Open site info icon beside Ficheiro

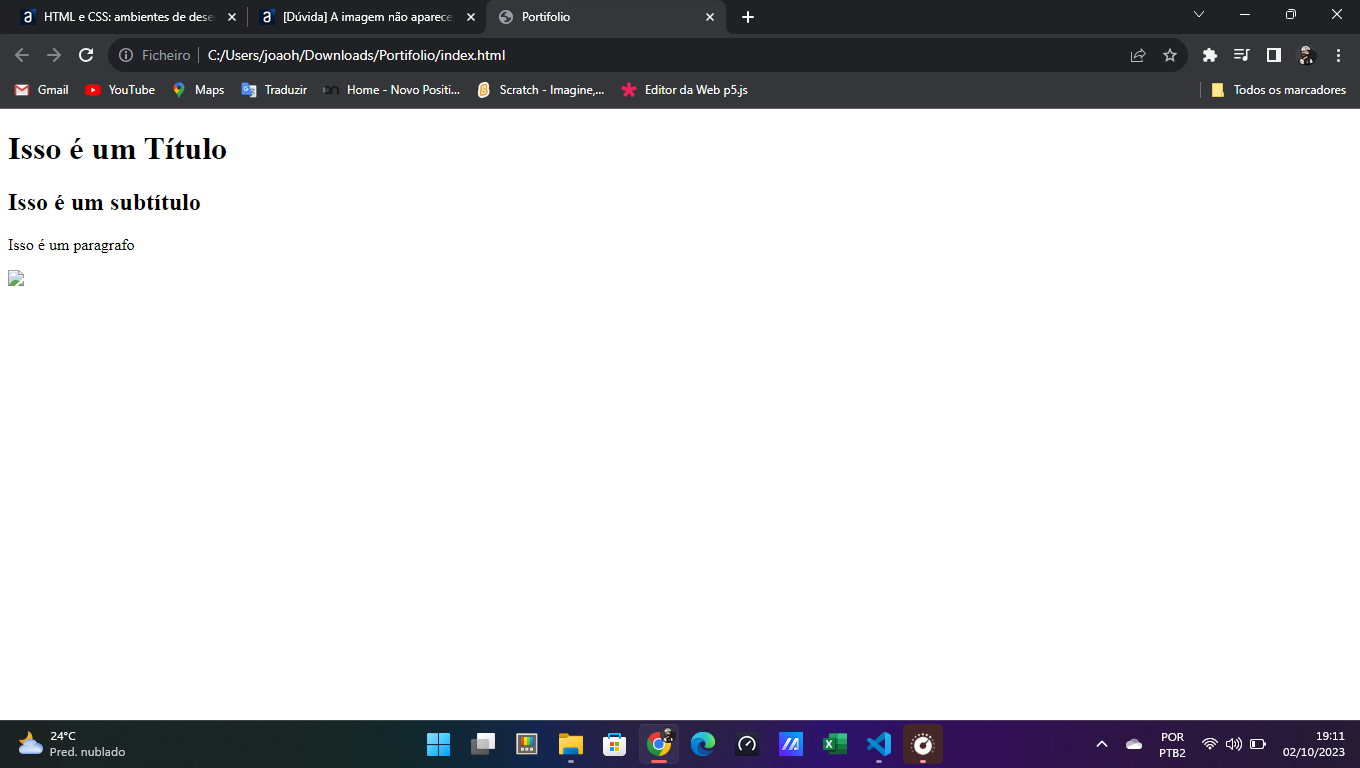(126, 55)
